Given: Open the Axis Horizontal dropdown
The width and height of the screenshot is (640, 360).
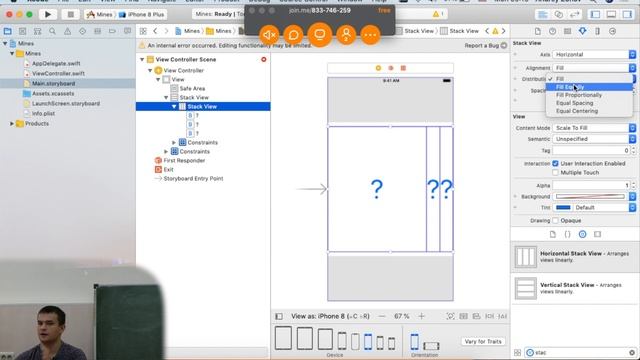Looking at the screenshot, I should (594, 54).
